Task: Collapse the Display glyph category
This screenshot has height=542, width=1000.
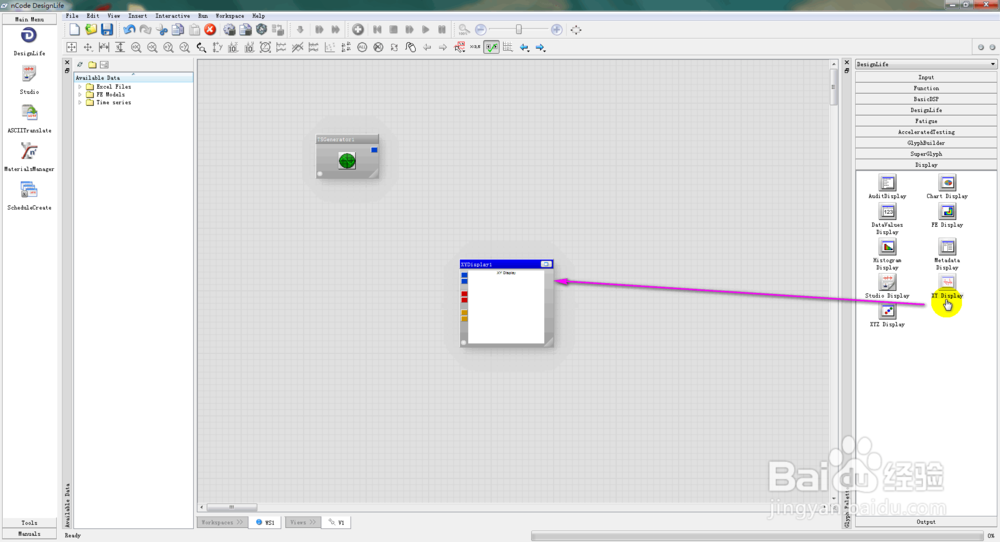Action: (x=926, y=165)
